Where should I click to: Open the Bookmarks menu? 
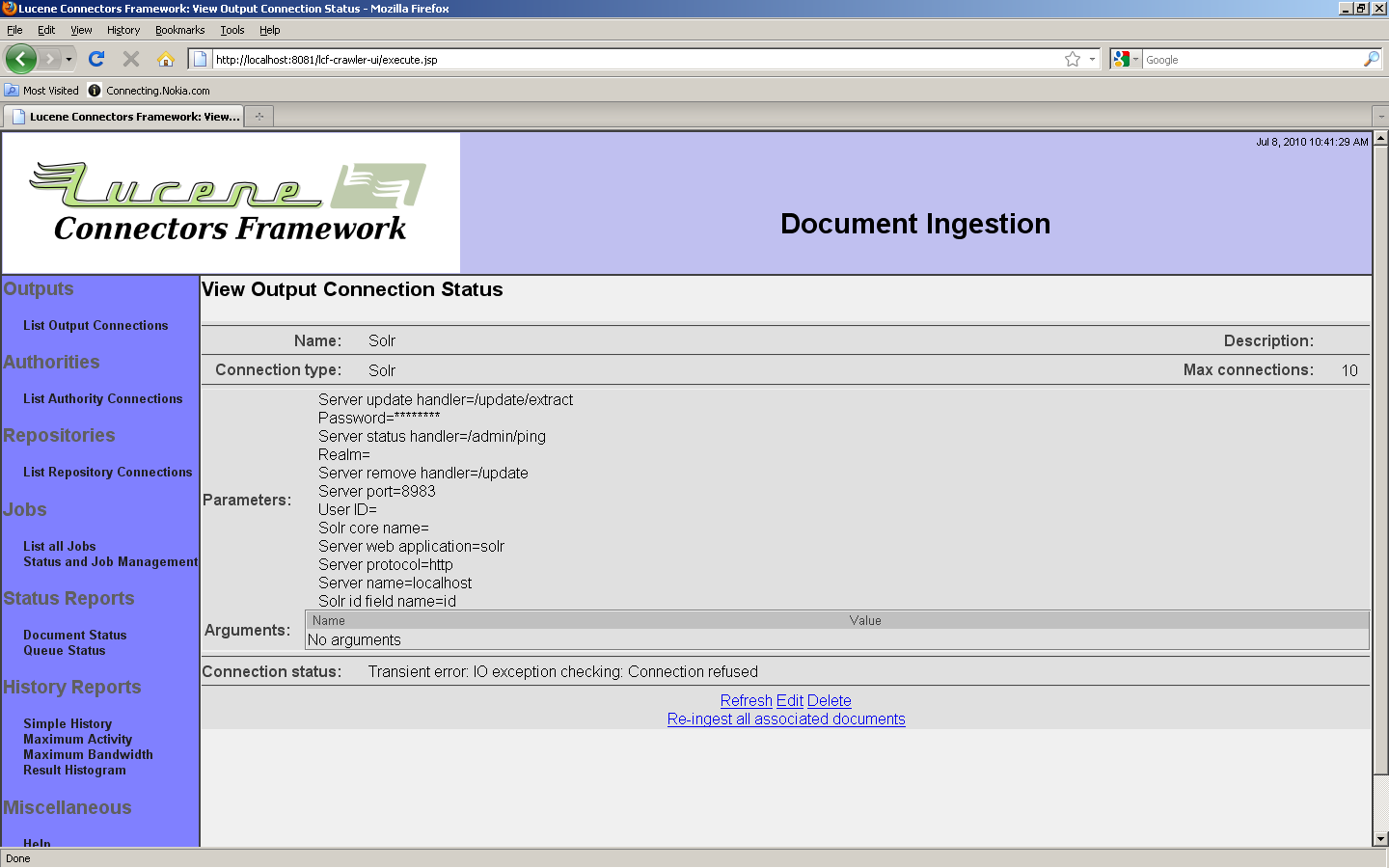[179, 30]
